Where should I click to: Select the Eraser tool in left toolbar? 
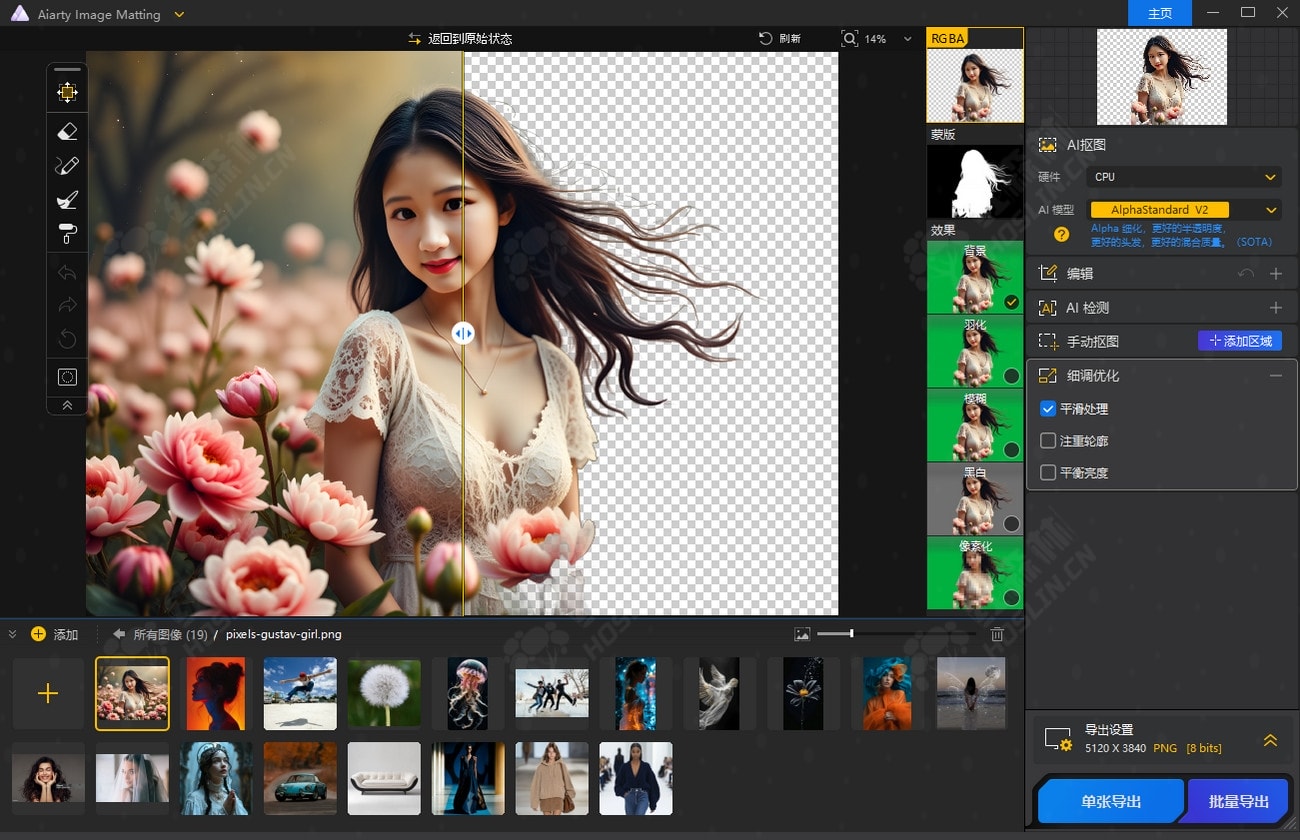tap(67, 131)
